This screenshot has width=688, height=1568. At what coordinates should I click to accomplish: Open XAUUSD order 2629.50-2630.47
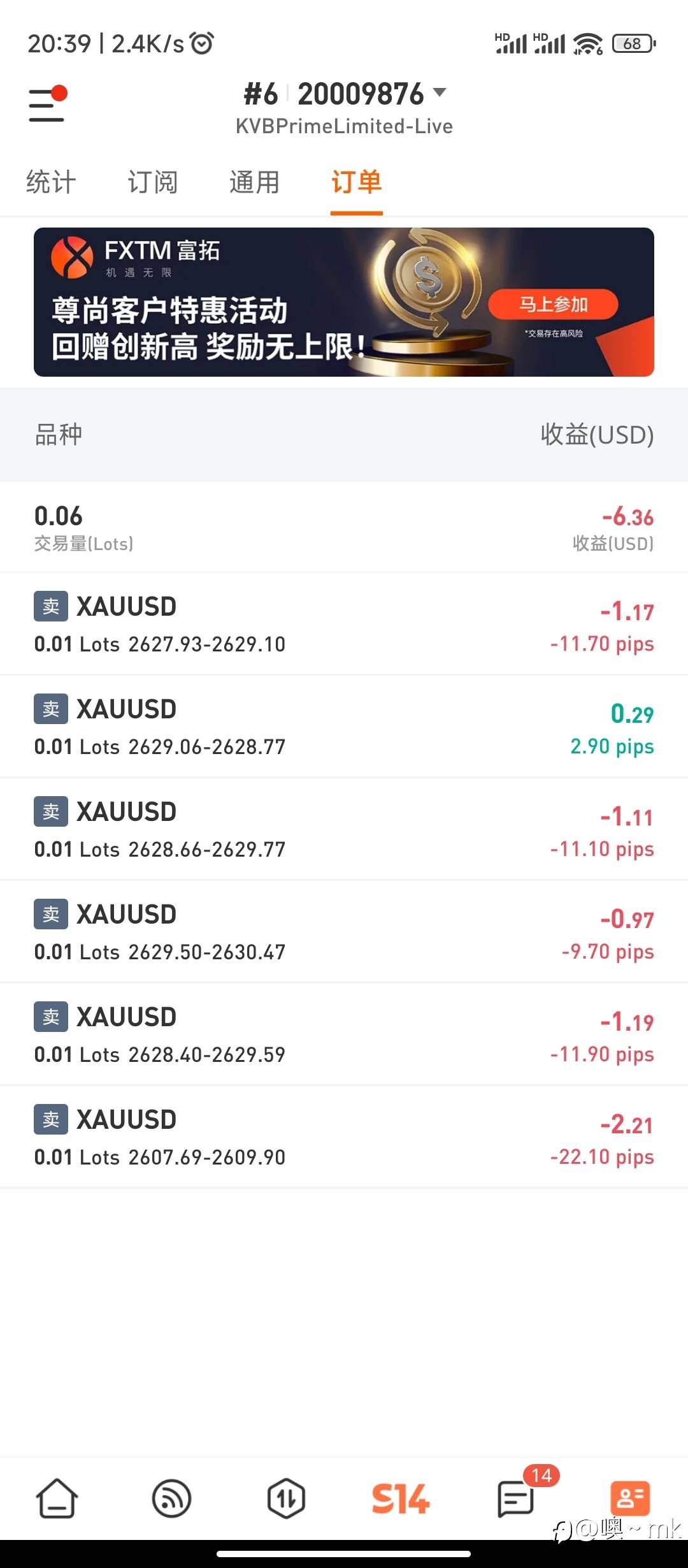pos(344,932)
